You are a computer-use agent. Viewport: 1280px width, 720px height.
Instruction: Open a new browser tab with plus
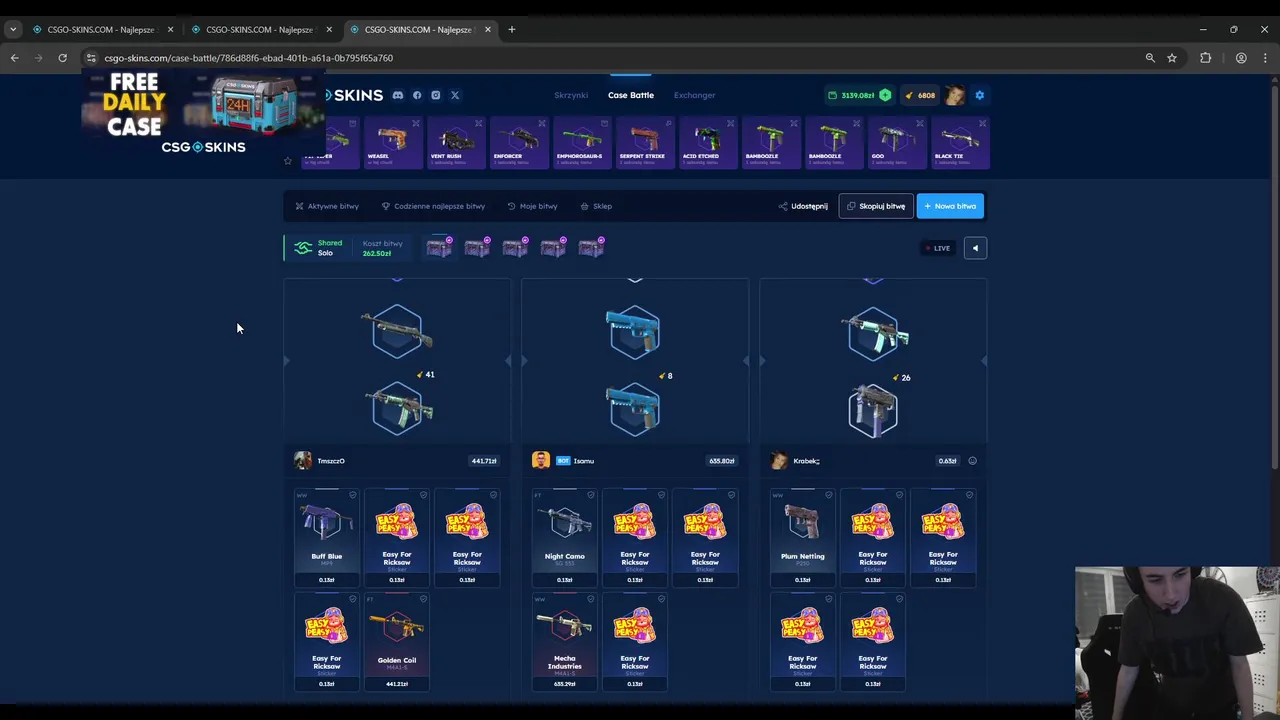click(x=512, y=29)
